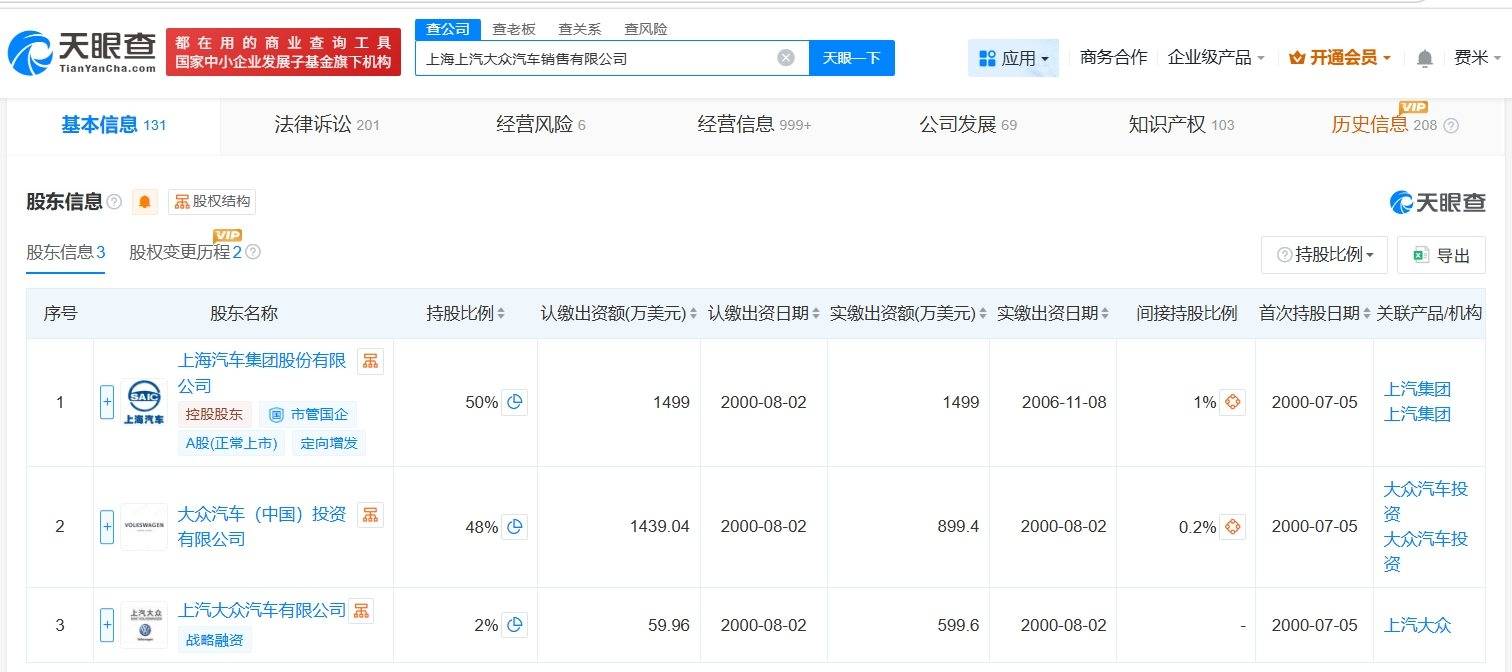Viewport: 1512px width, 672px height.
Task: Open the 持股比例 dropdown filter
Action: click(1325, 255)
